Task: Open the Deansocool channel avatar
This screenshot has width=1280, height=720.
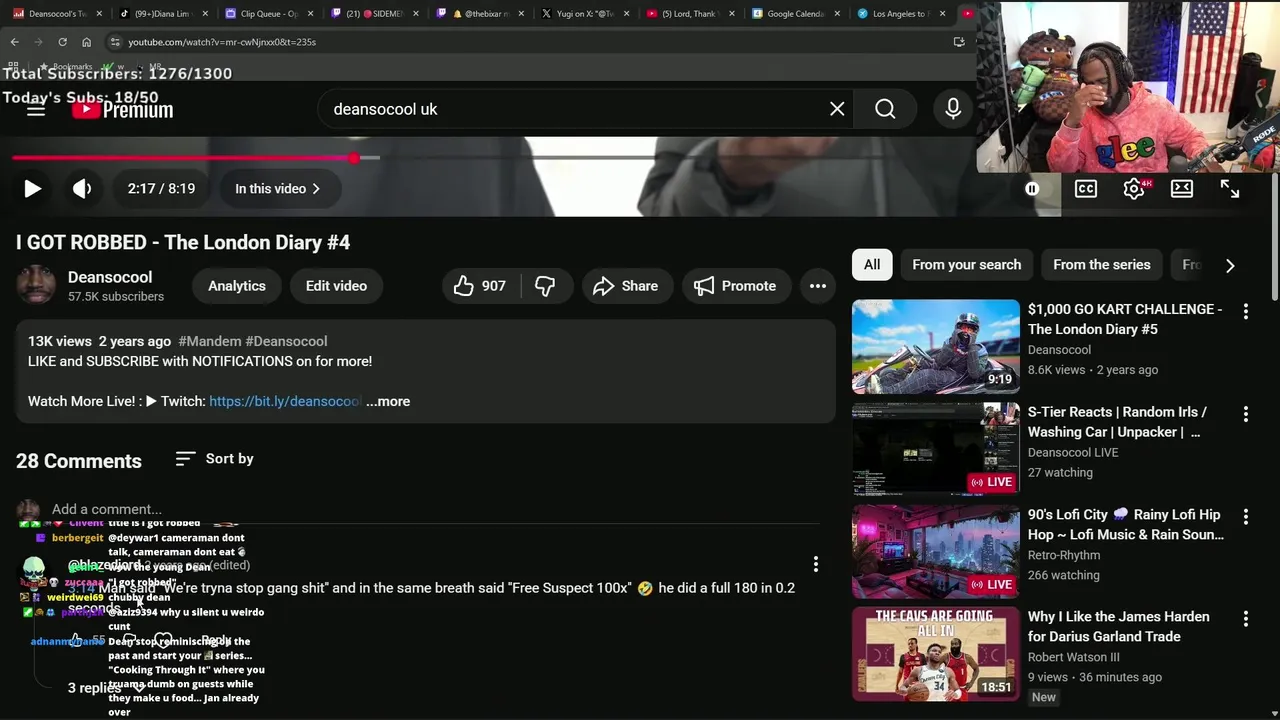Action: 36,286
